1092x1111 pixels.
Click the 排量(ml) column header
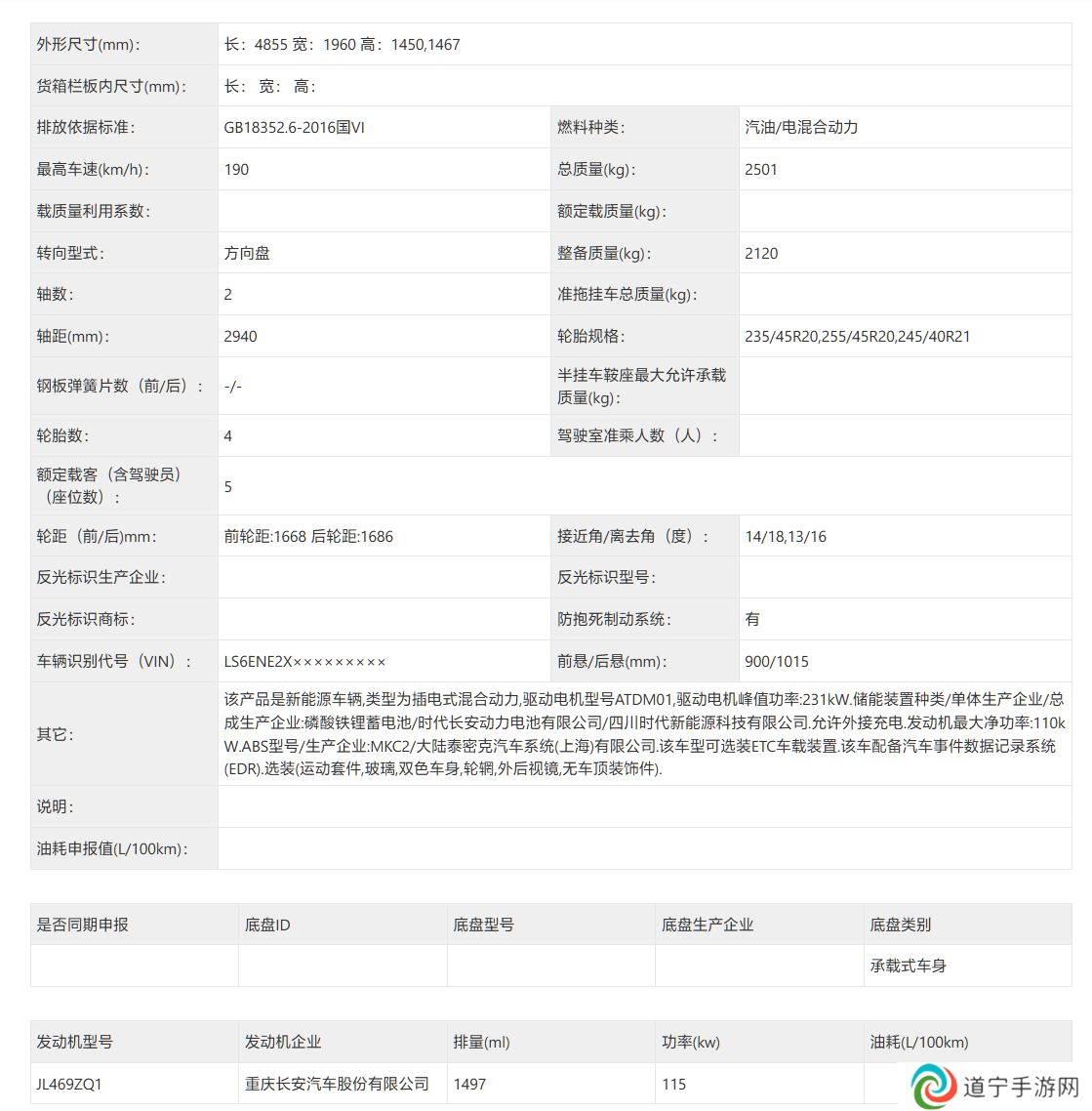coord(481,1043)
